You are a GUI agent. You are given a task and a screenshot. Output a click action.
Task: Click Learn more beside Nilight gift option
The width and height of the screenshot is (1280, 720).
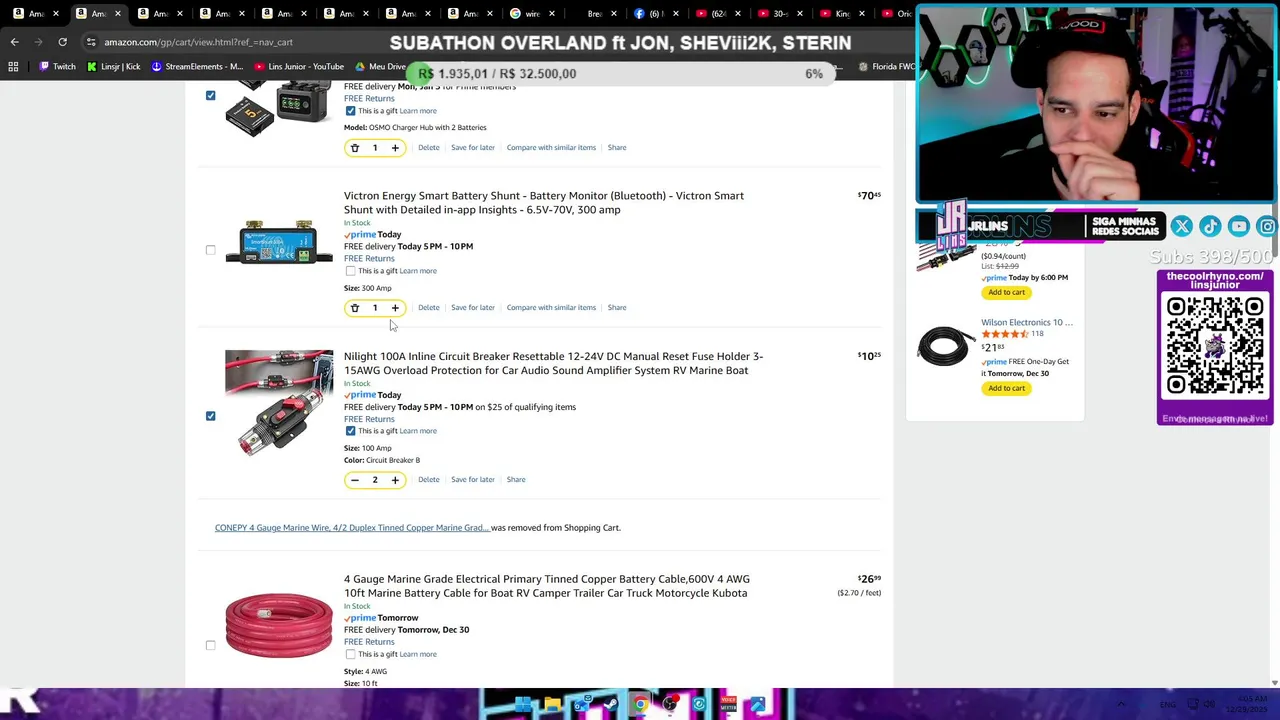click(418, 431)
